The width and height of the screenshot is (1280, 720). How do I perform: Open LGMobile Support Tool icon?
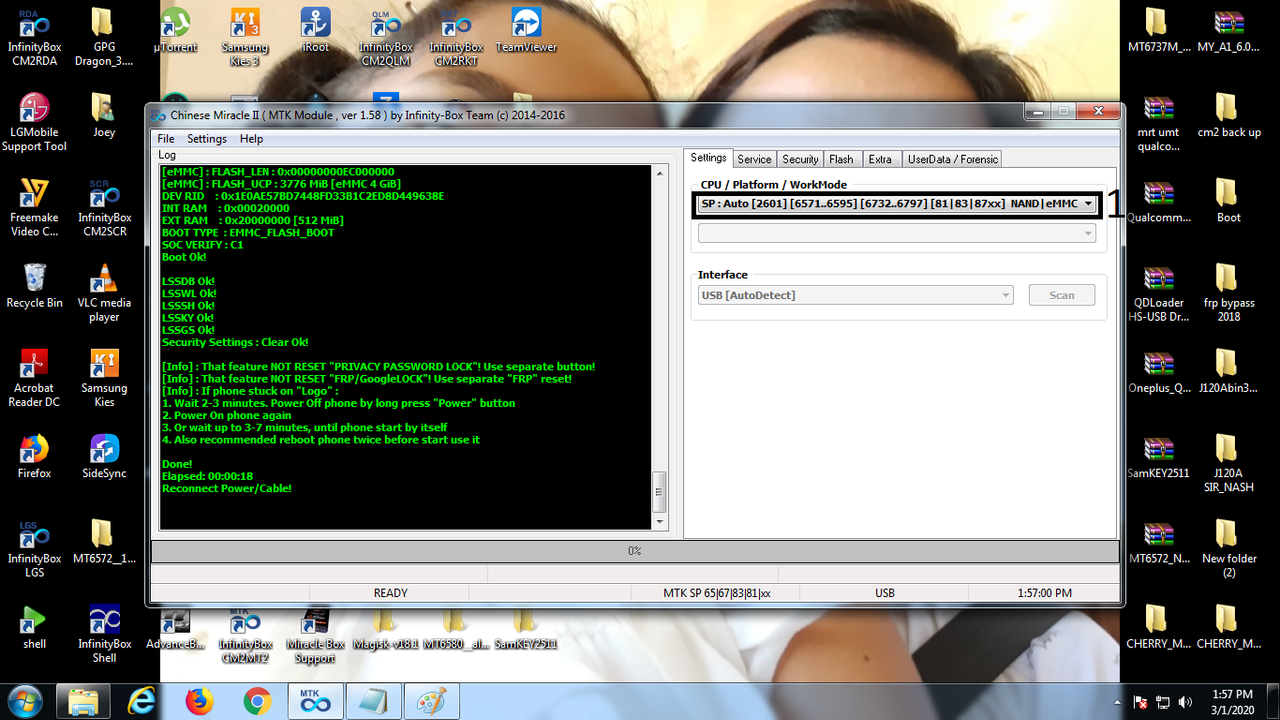pyautogui.click(x=34, y=122)
